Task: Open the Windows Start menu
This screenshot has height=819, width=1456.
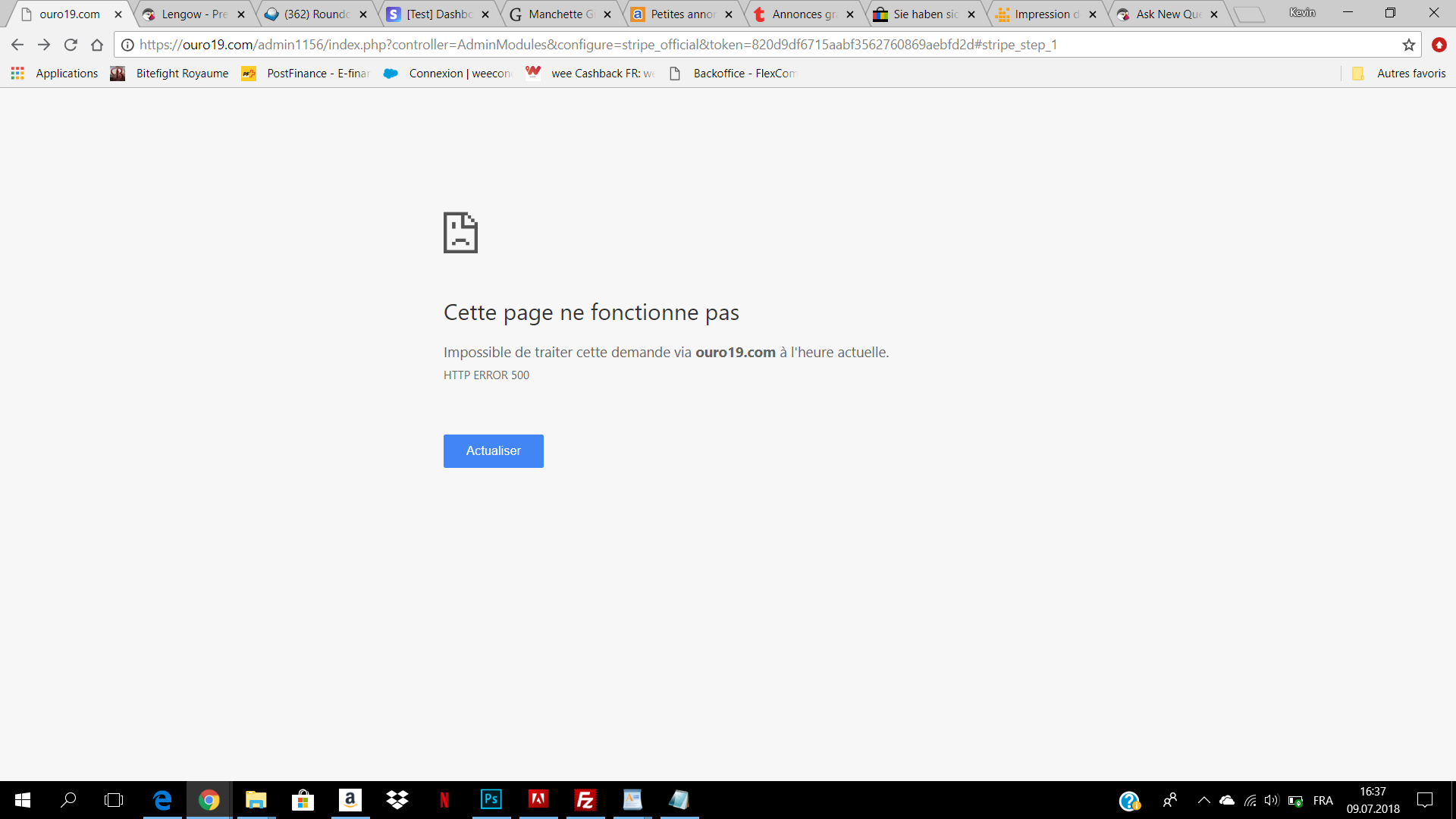Action: [x=23, y=800]
